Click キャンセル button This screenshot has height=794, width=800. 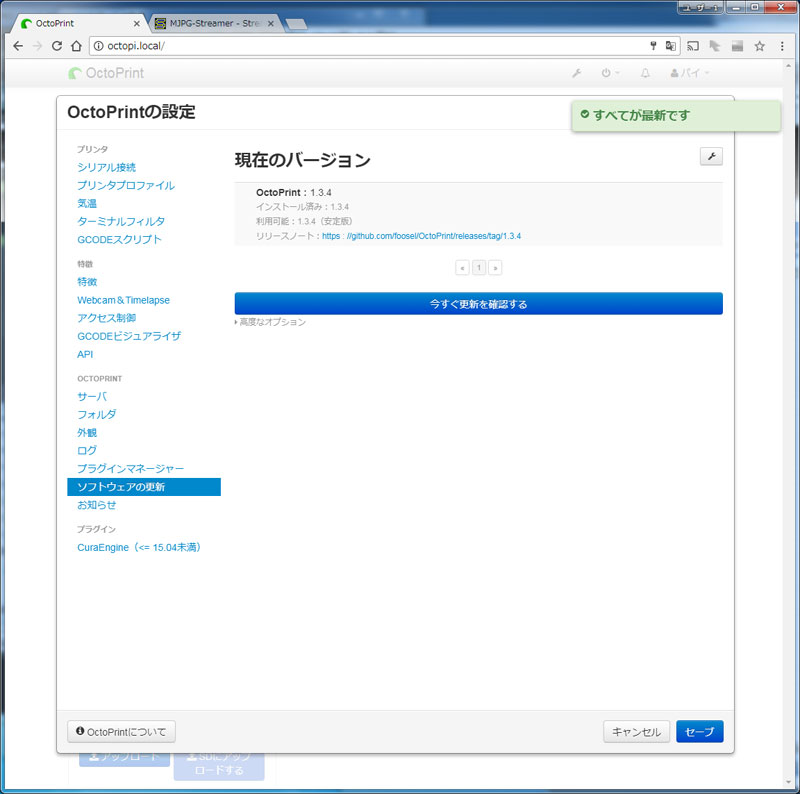point(636,732)
